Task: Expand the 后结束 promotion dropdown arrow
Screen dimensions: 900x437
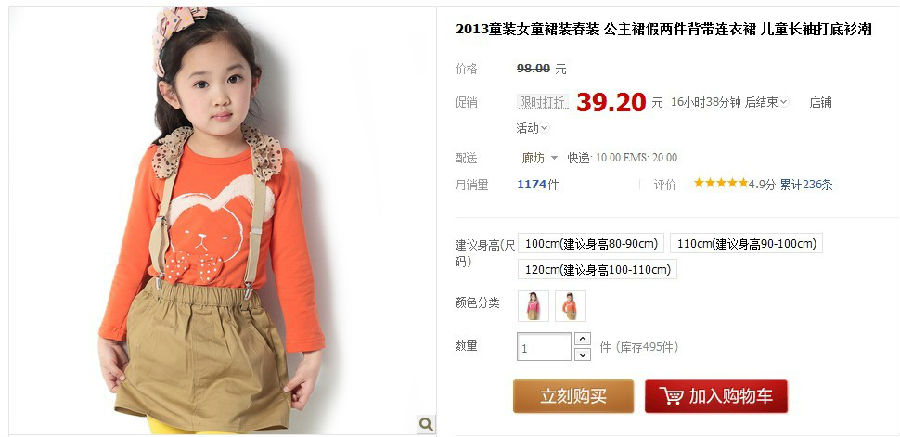Action: click(x=784, y=102)
